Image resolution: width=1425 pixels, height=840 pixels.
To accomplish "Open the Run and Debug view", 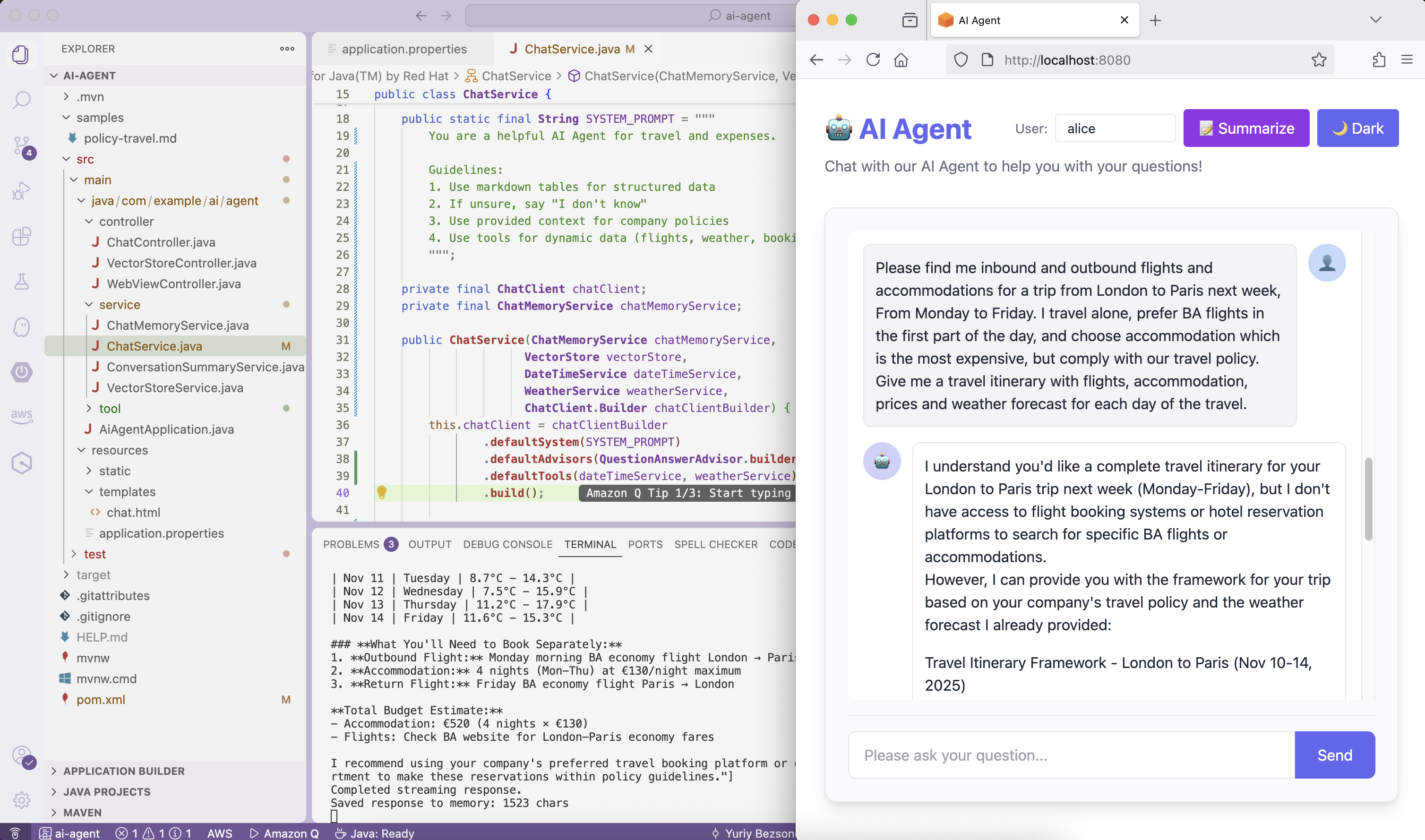I will click(x=22, y=191).
